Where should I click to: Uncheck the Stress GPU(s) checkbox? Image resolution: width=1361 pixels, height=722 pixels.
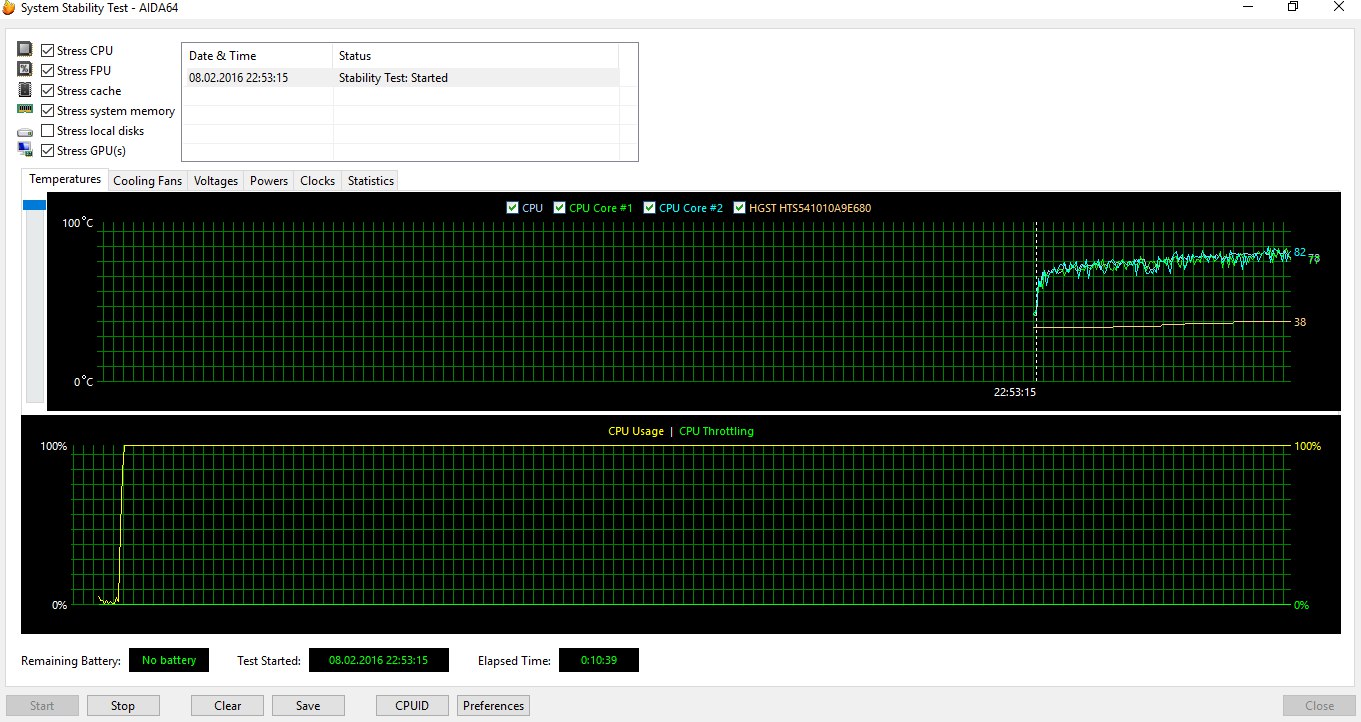coord(48,150)
